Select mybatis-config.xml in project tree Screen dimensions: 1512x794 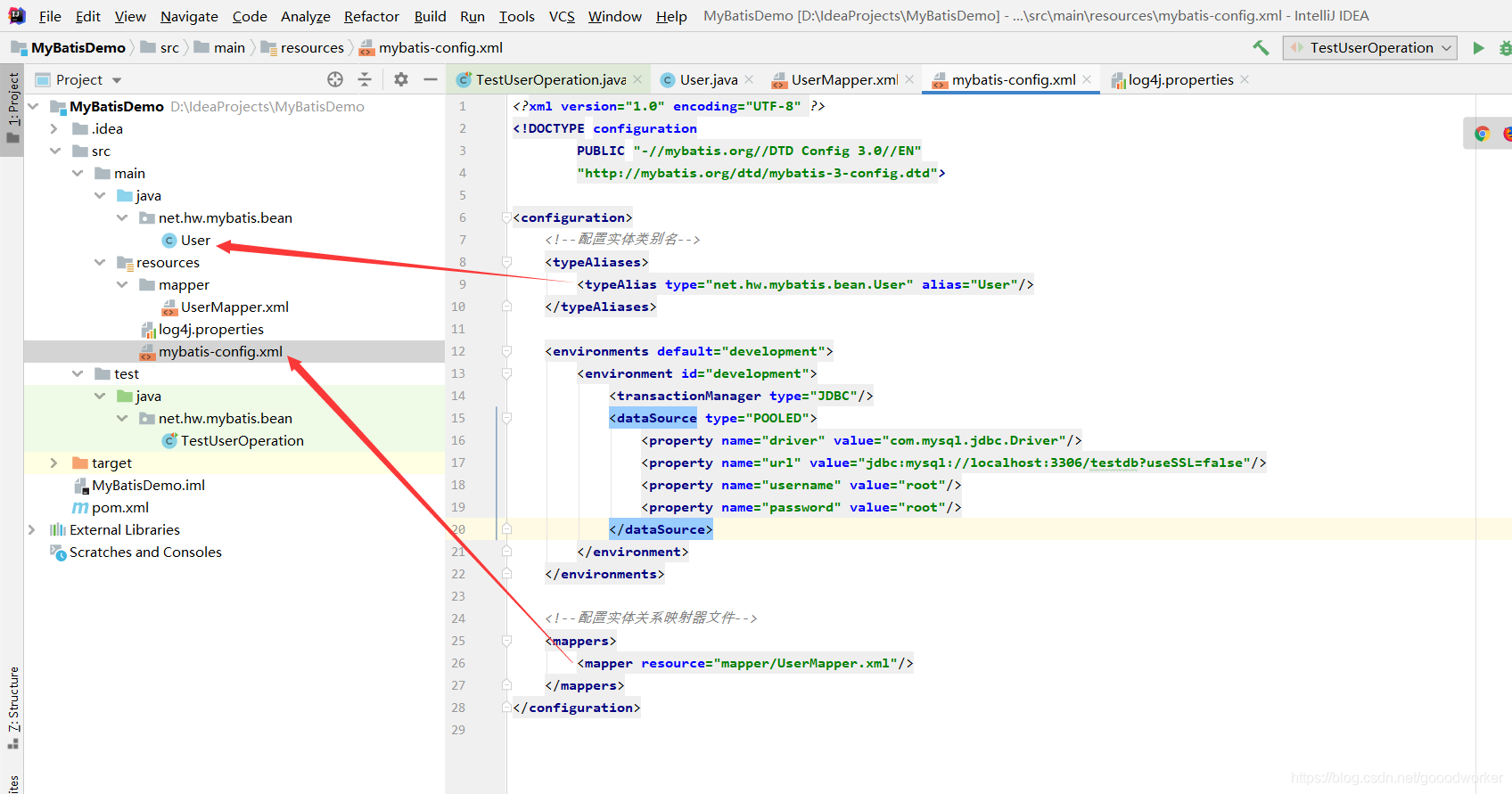(220, 351)
